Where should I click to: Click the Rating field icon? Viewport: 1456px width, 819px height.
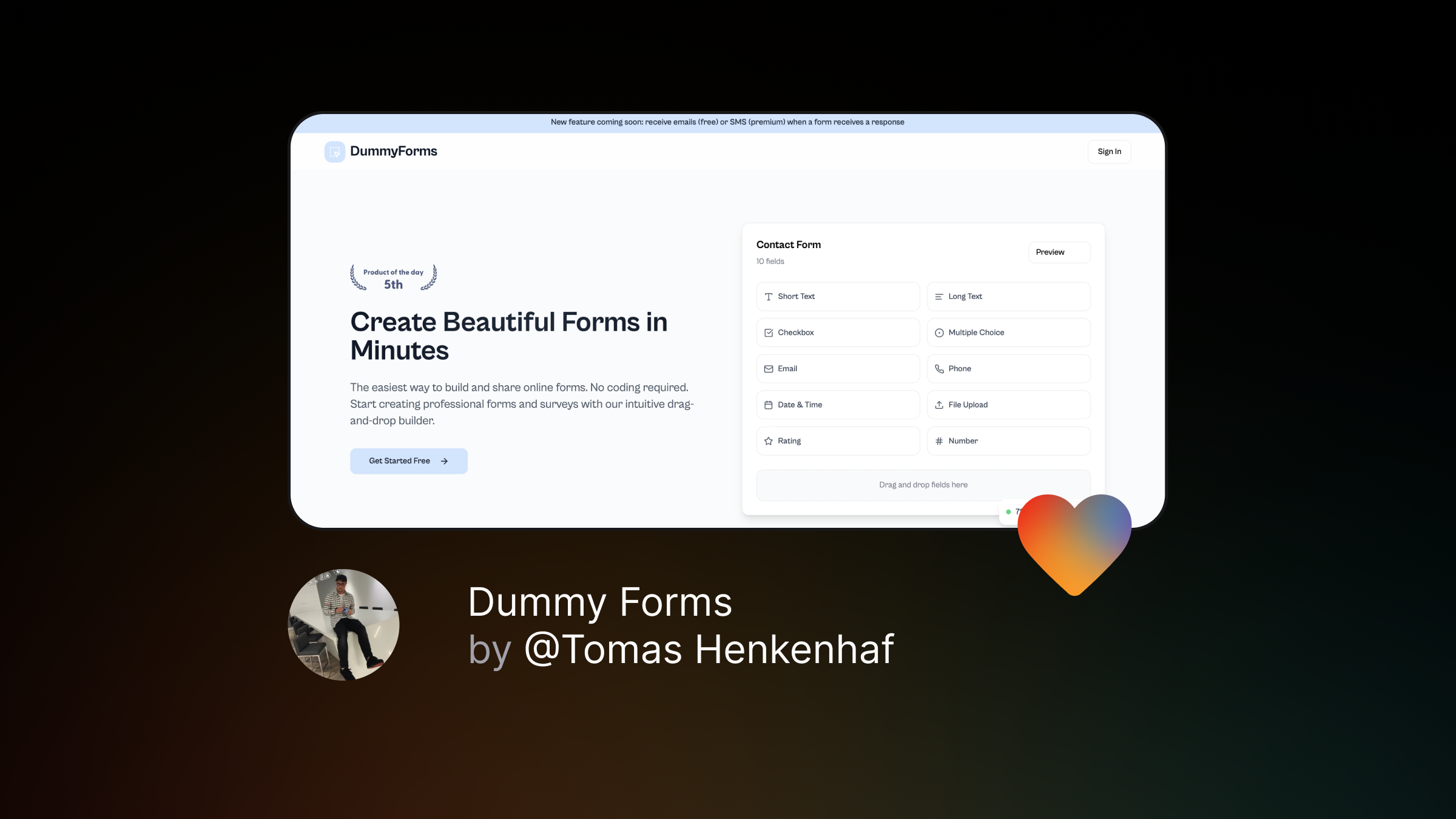click(x=768, y=441)
